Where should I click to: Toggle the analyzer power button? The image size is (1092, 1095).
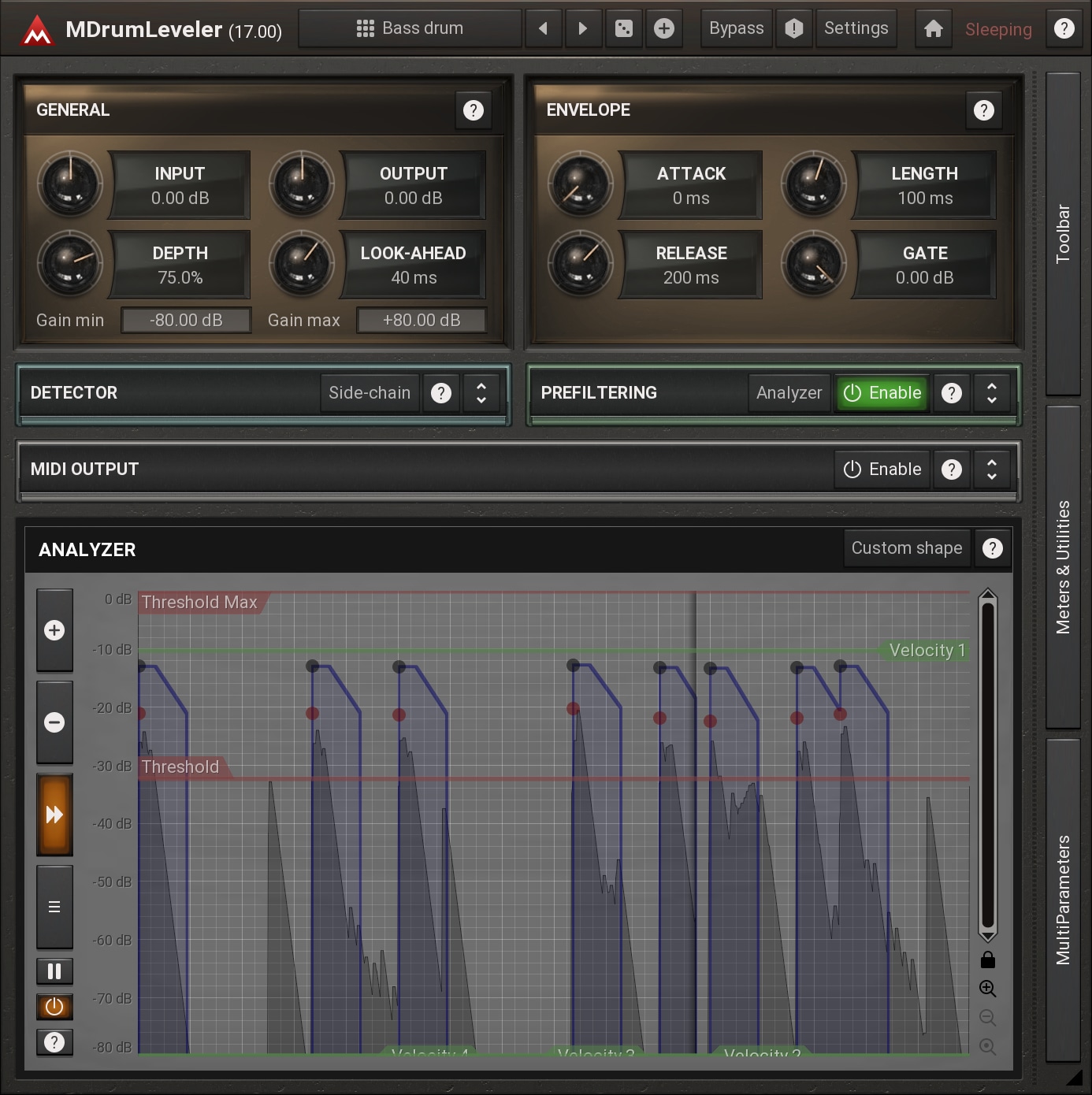(x=54, y=1007)
